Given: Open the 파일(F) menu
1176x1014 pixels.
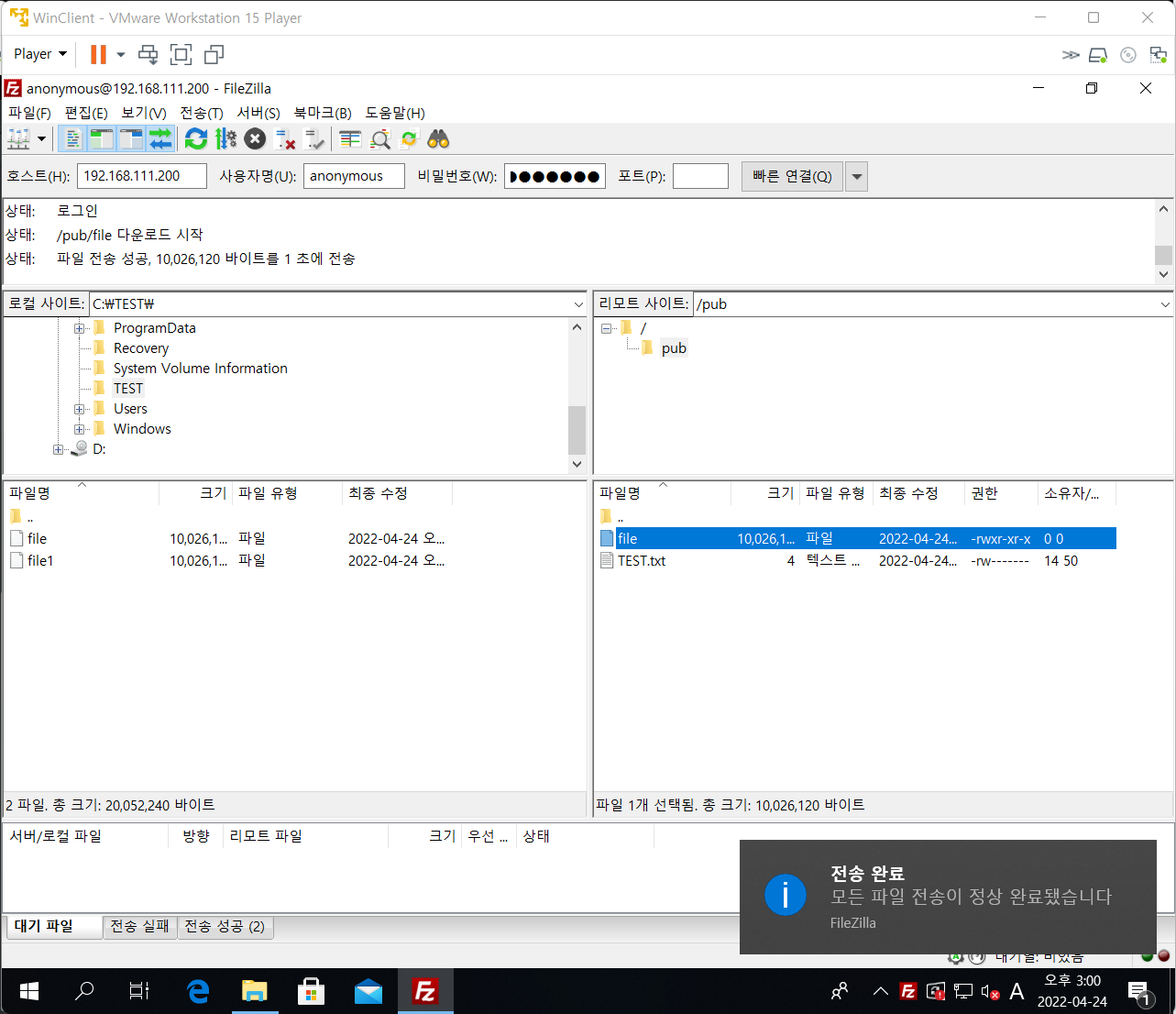Looking at the screenshot, I should pyautogui.click(x=29, y=113).
